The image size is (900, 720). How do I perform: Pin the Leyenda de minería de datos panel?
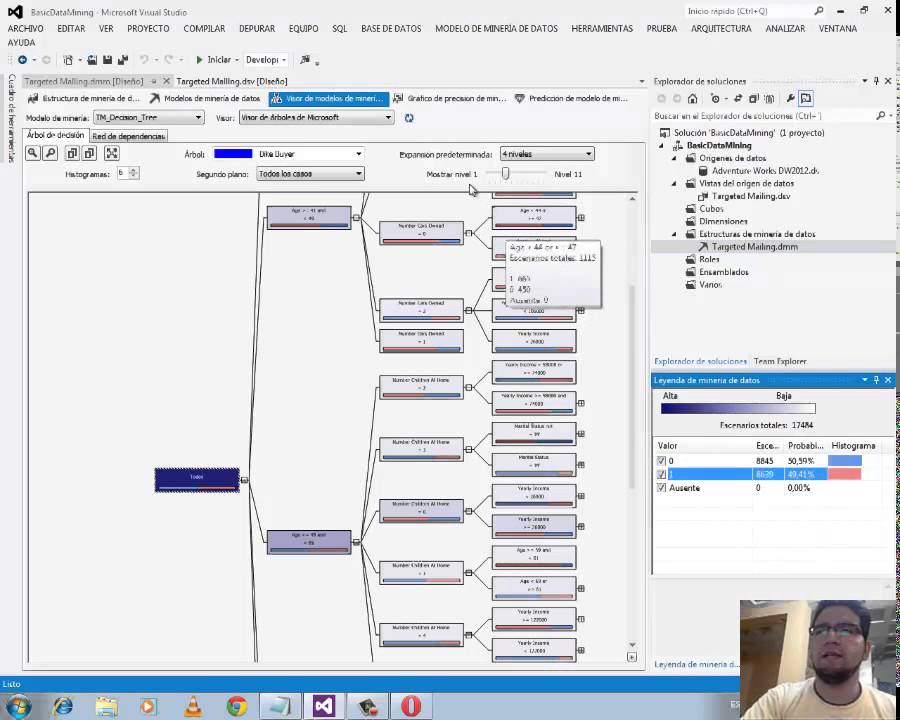tap(876, 380)
